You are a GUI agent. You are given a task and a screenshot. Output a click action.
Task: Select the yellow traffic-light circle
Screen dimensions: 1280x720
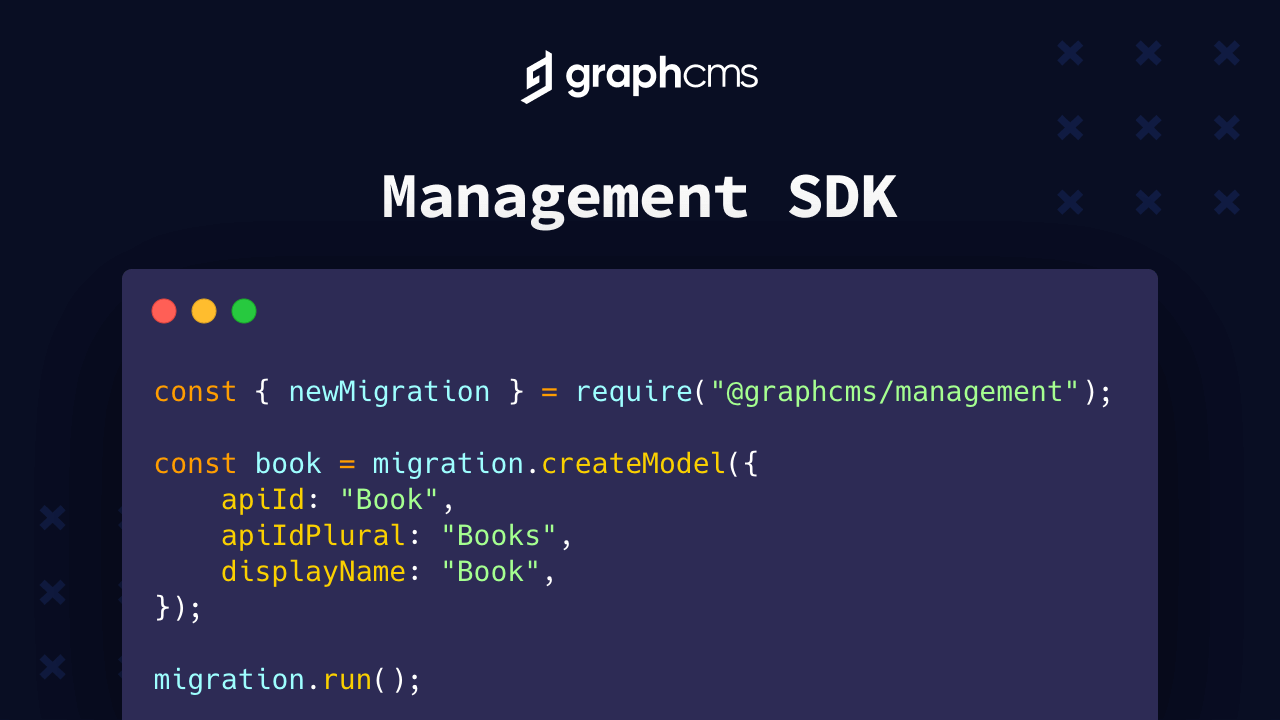pos(204,311)
